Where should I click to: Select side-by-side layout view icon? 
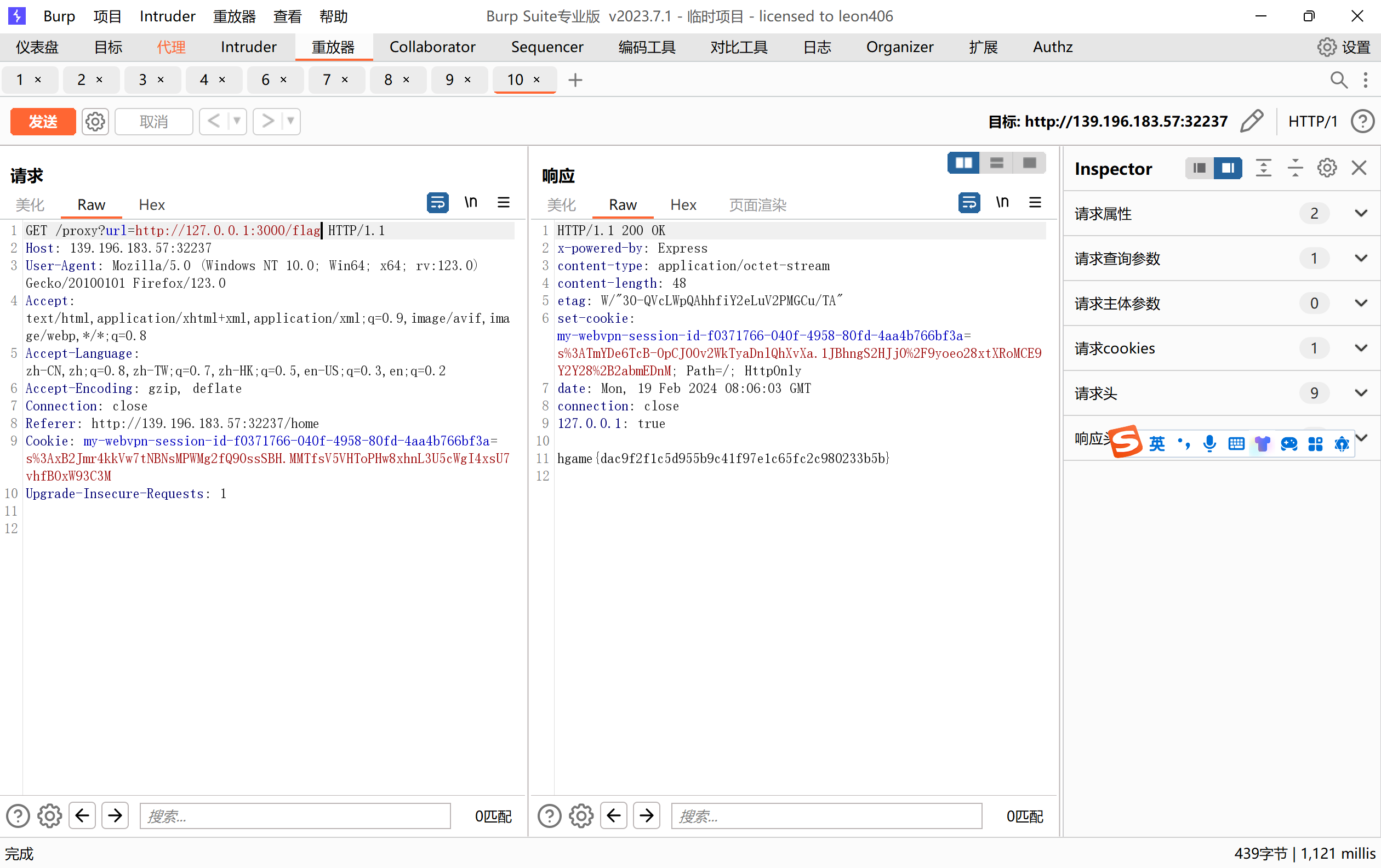tap(963, 163)
